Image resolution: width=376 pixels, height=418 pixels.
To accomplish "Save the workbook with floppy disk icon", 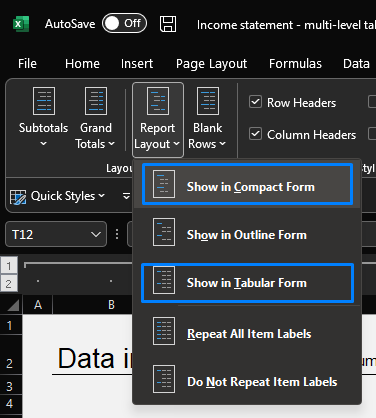I will 168,24.
